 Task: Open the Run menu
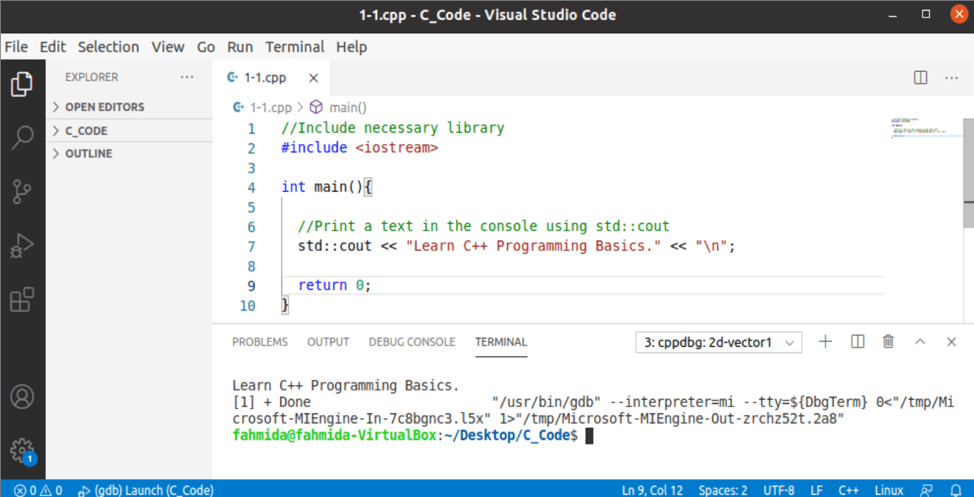click(240, 47)
